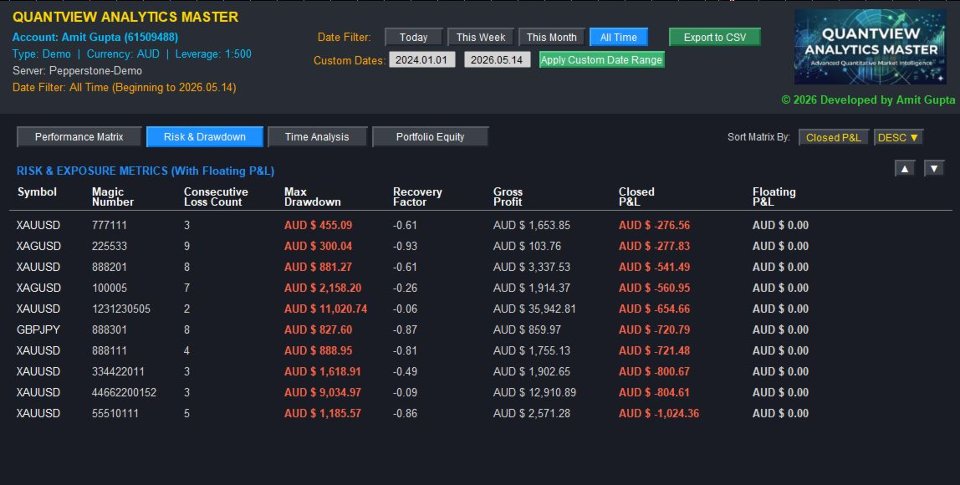Click the Magic Number column header
This screenshot has height=485, width=960.
click(112, 197)
